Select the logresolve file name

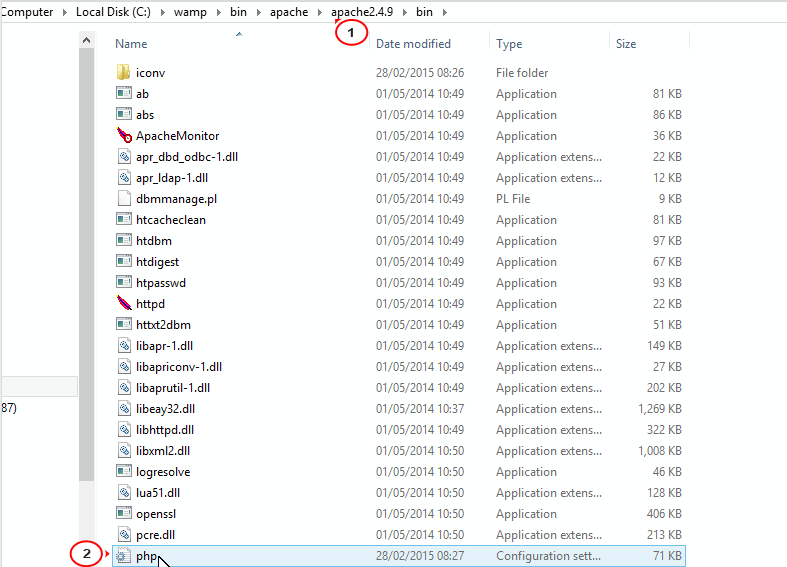pyautogui.click(x=163, y=472)
